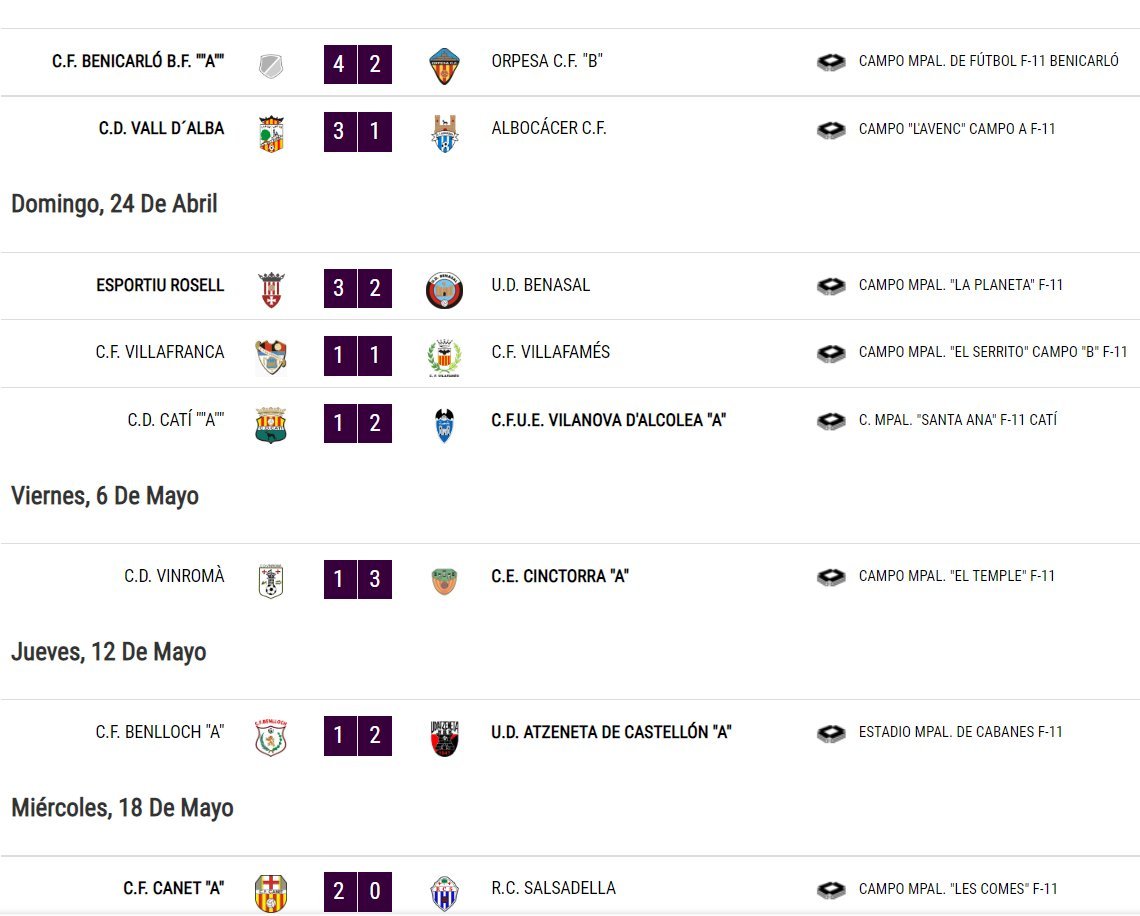Open the 1-3 Vinromà vs Cinctorra score

tap(358, 579)
